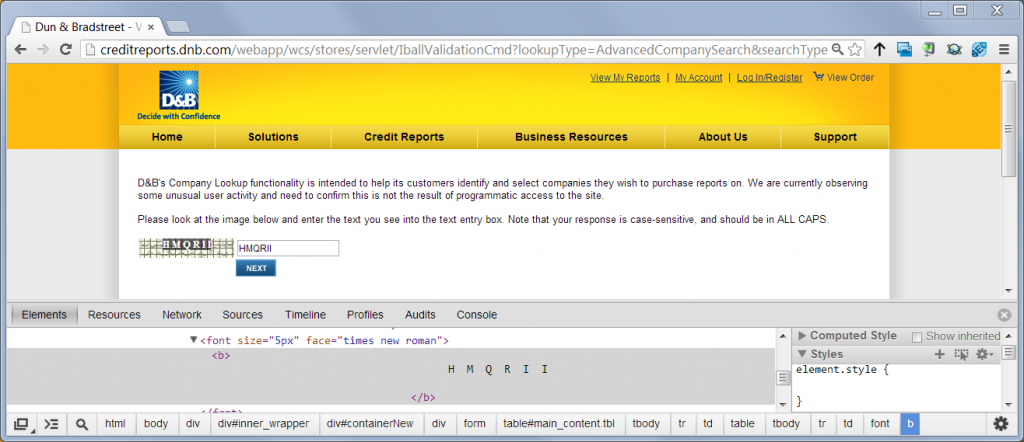The height and width of the screenshot is (442, 1024).
Task: Click the black up-arrow extension icon
Action: click(880, 50)
